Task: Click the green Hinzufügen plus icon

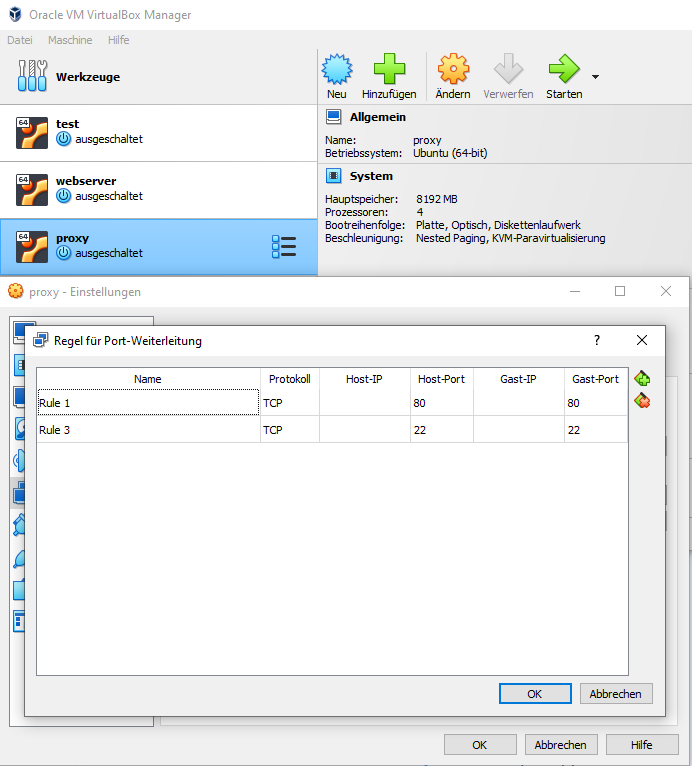Action: pyautogui.click(x=389, y=69)
